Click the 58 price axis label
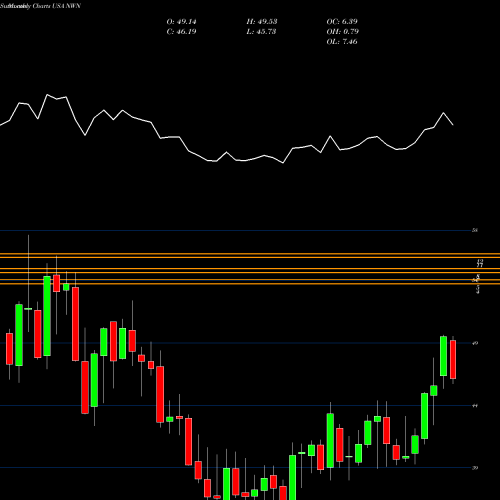The width and height of the screenshot is (500, 500). click(475, 230)
